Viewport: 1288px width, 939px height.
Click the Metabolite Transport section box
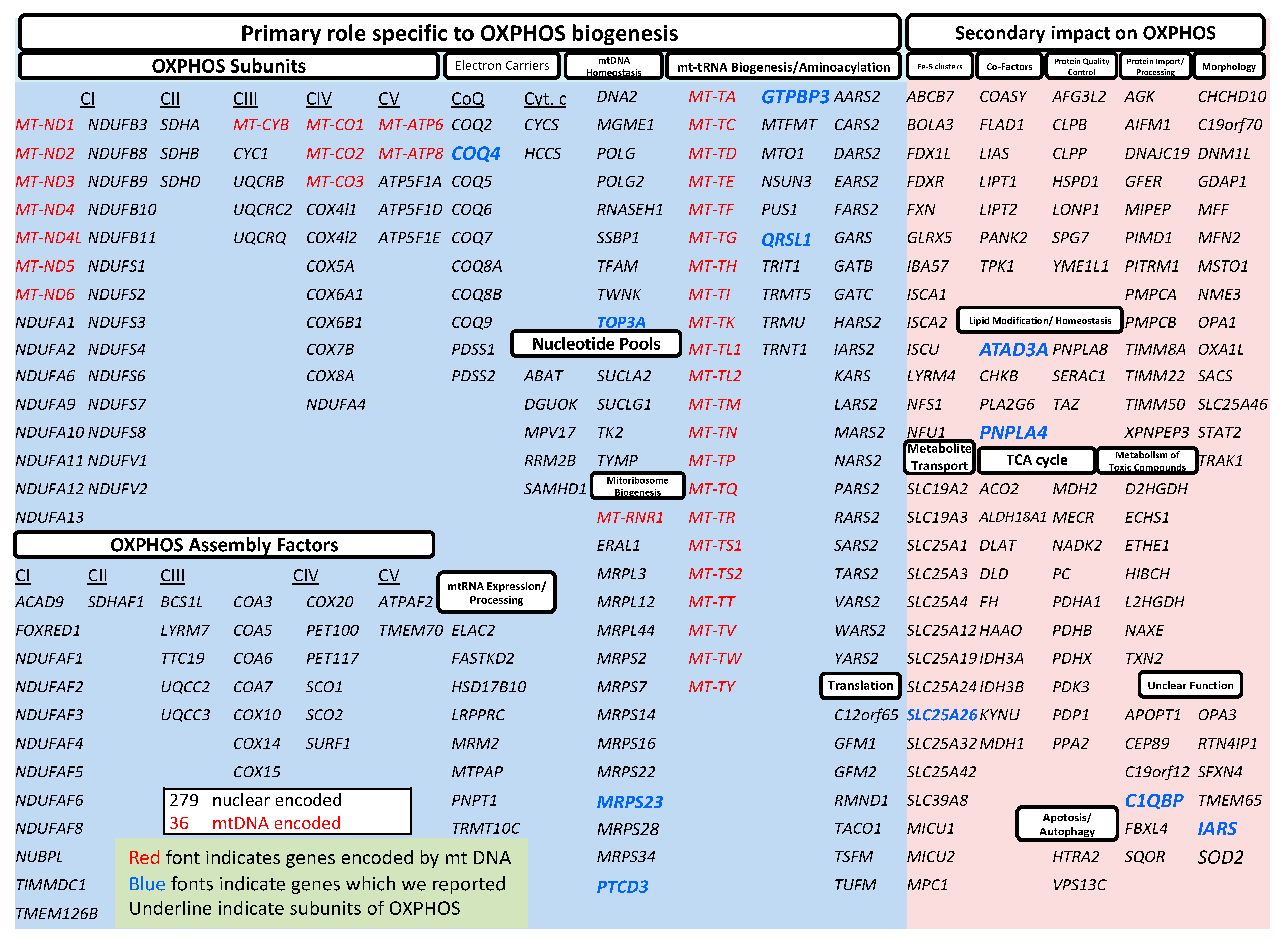point(939,457)
